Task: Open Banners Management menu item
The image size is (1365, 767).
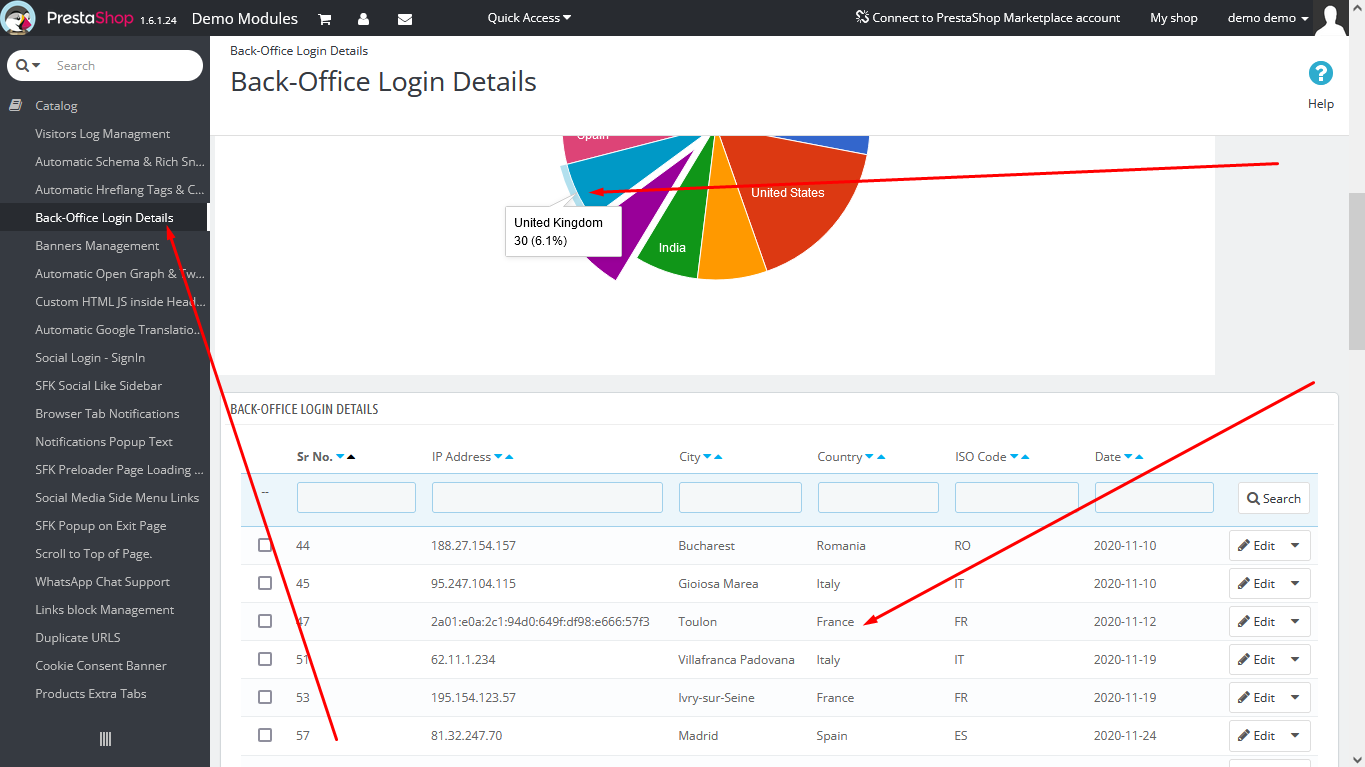Action: pyautogui.click(x=97, y=246)
